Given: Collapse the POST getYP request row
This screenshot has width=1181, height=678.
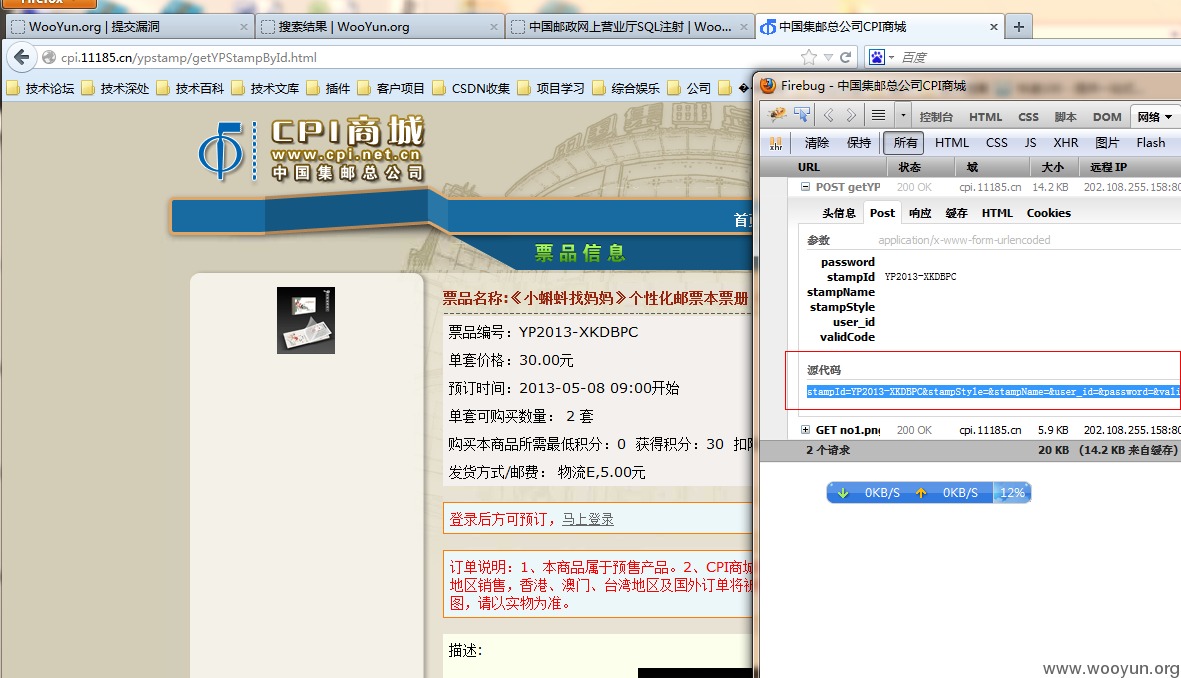Looking at the screenshot, I should click(805, 186).
